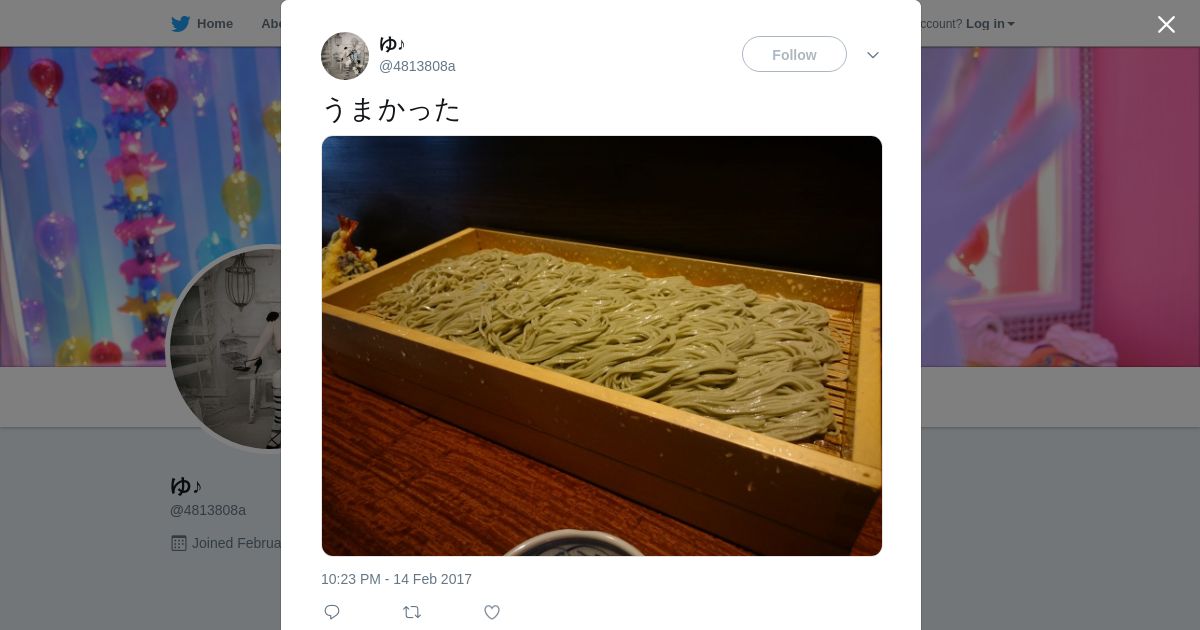Open the tweet timestamp 10:23 PM - 14 Feb 2017
Image resolution: width=1200 pixels, height=630 pixels.
pyautogui.click(x=396, y=579)
